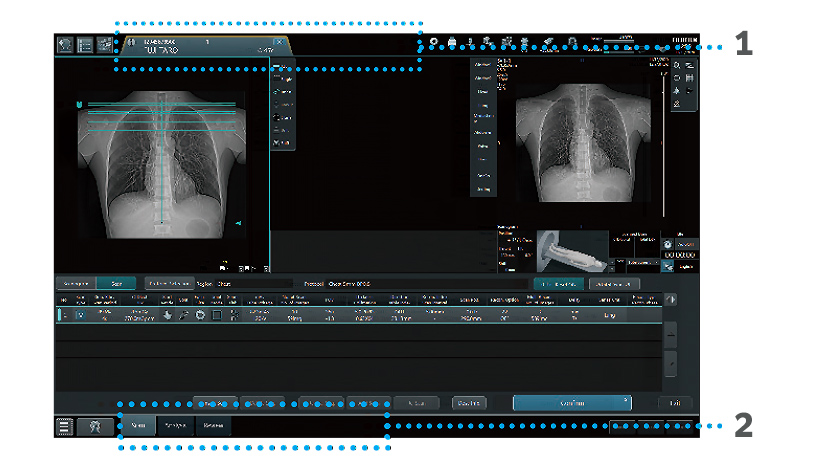This screenshot has width=816, height=476.
Task: Click the dotted pattern icon in the scan row
Action: pos(234,315)
